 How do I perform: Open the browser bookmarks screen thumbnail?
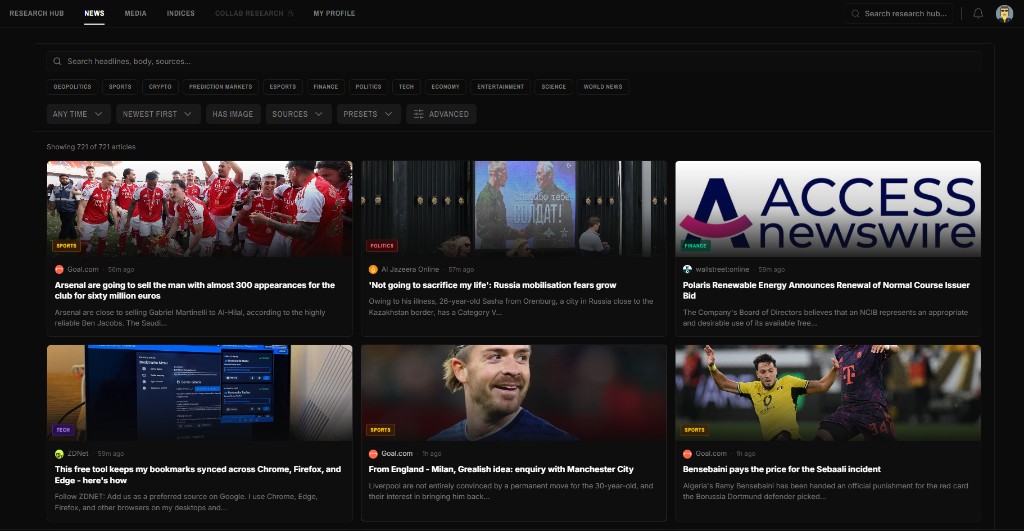199,393
